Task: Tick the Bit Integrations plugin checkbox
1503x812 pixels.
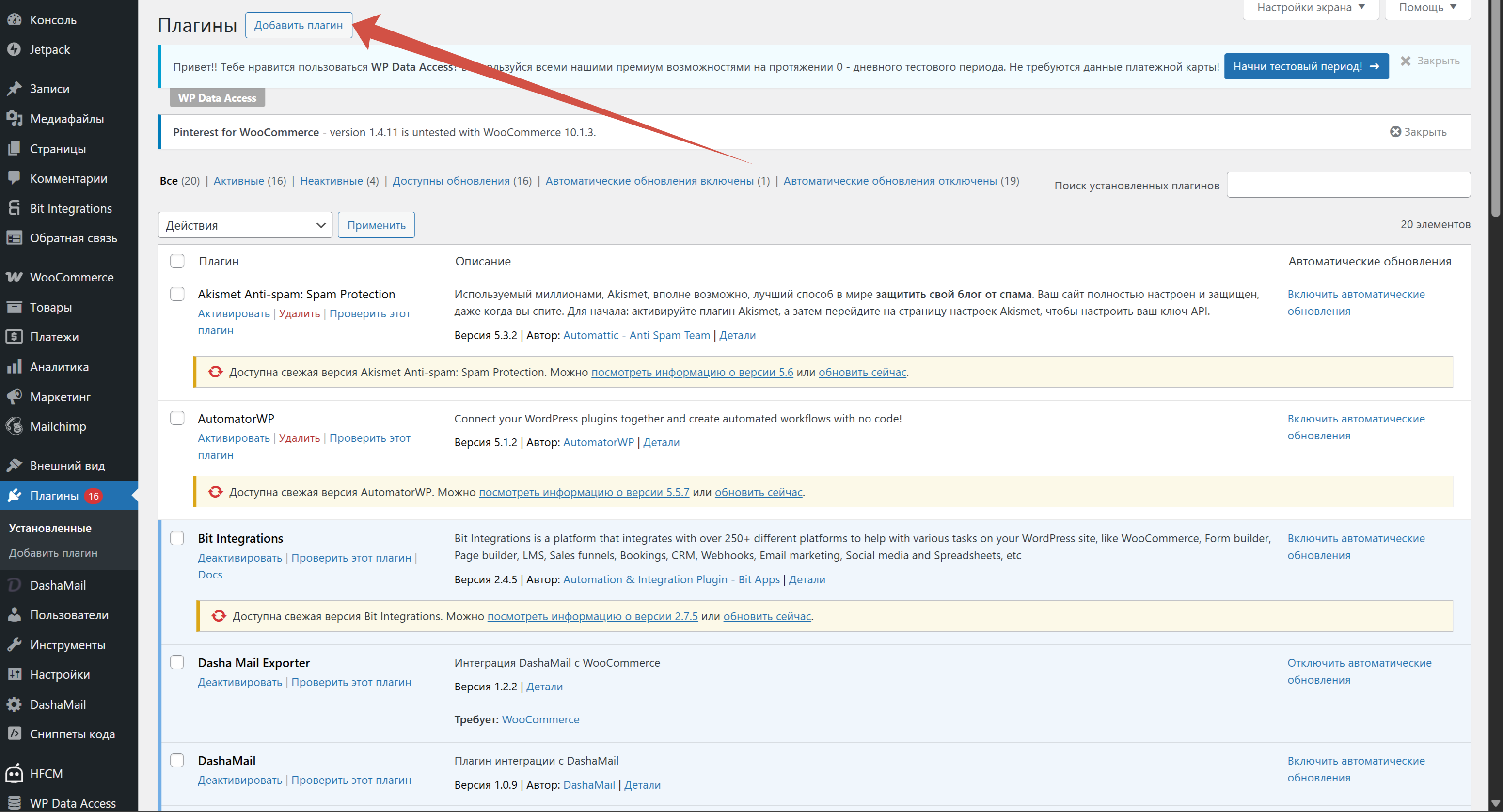Action: 177,538
